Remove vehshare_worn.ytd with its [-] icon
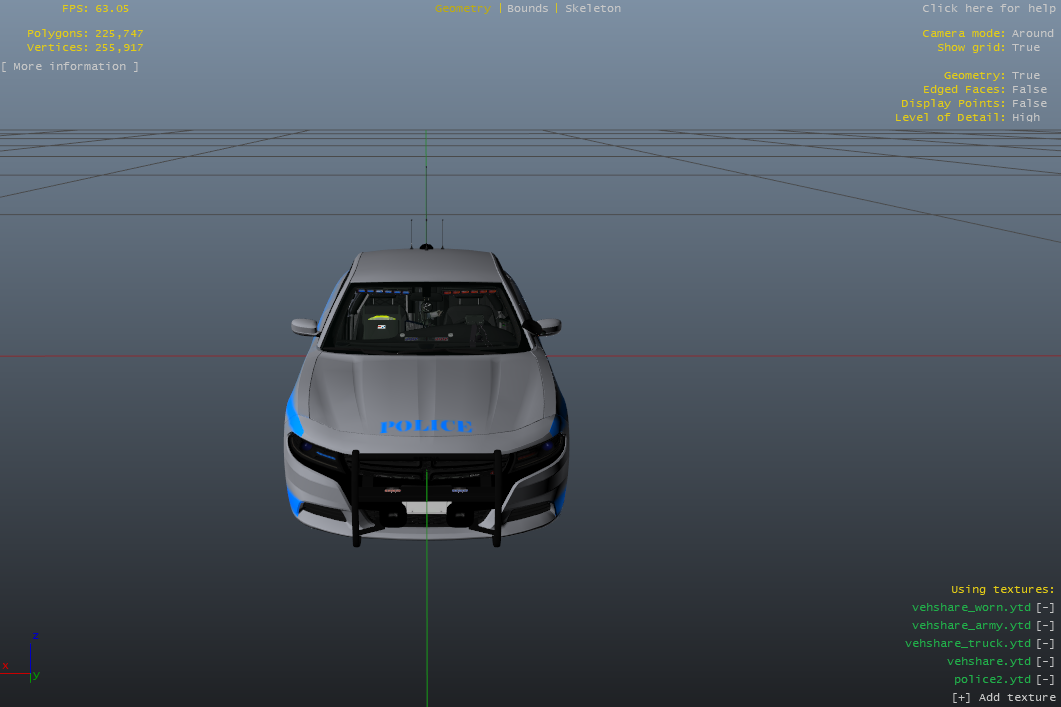Screen dimensions: 1061x707 pyautogui.click(x=1045, y=608)
